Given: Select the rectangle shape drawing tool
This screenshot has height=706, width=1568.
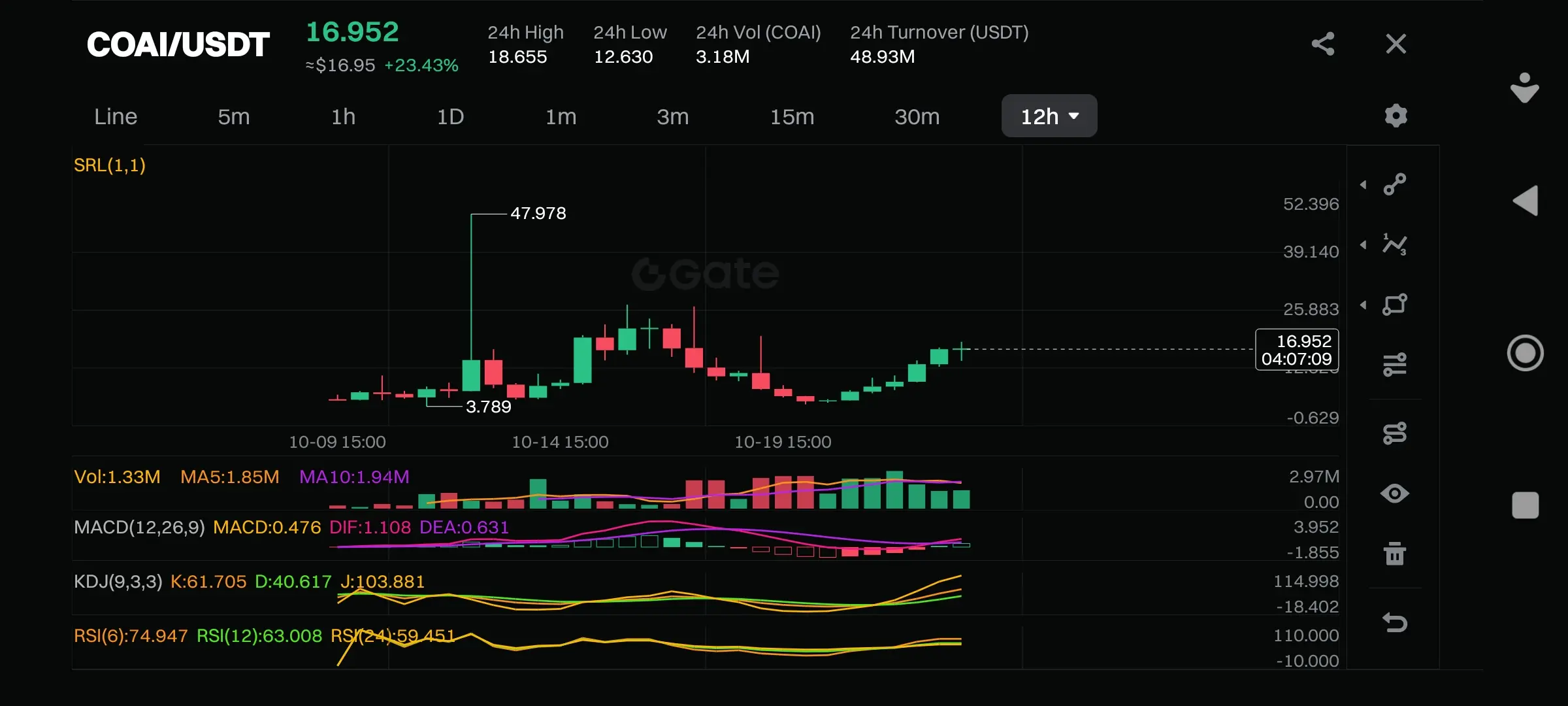Looking at the screenshot, I should [x=1395, y=305].
